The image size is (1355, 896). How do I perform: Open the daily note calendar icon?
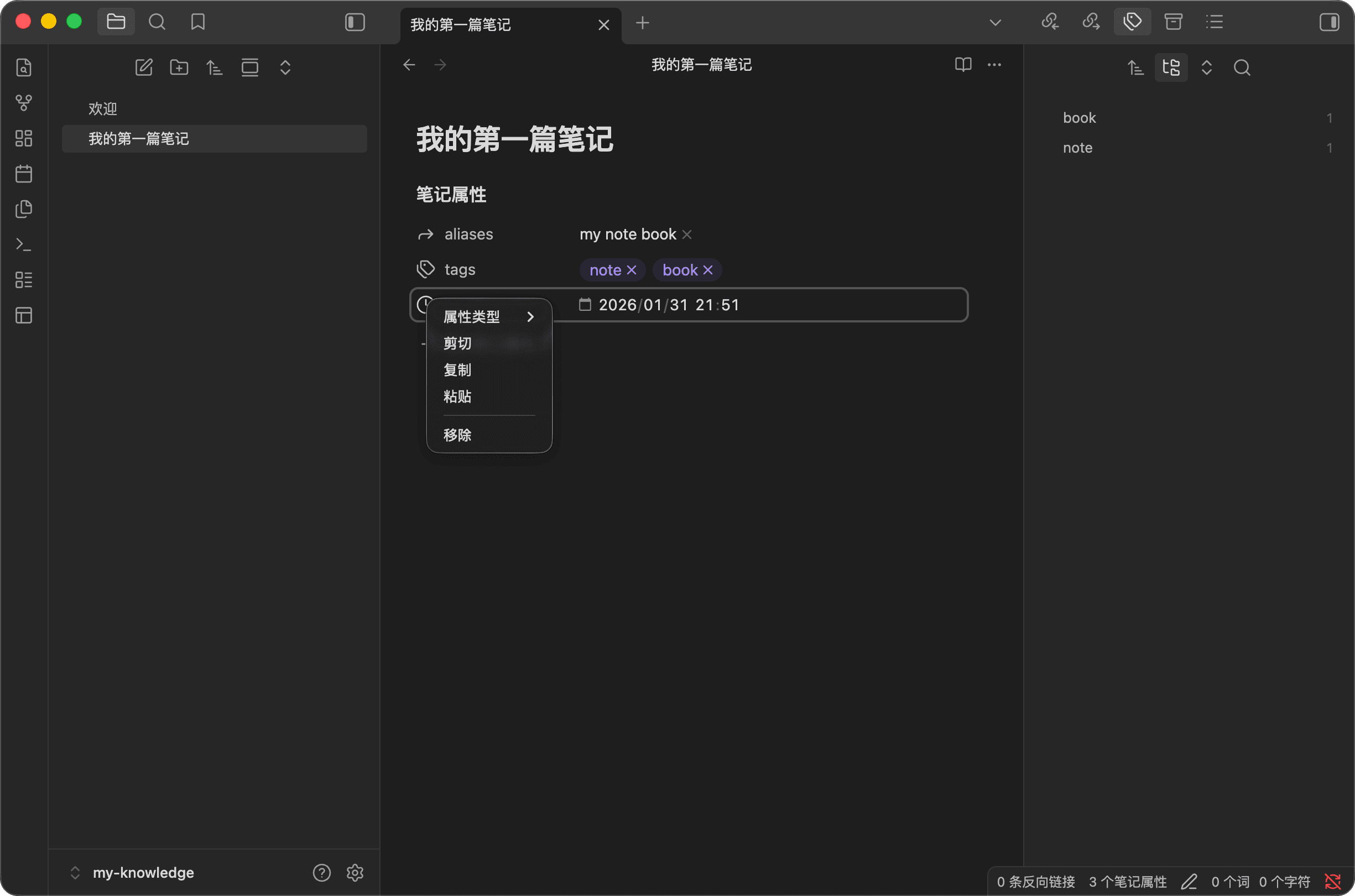pos(23,174)
